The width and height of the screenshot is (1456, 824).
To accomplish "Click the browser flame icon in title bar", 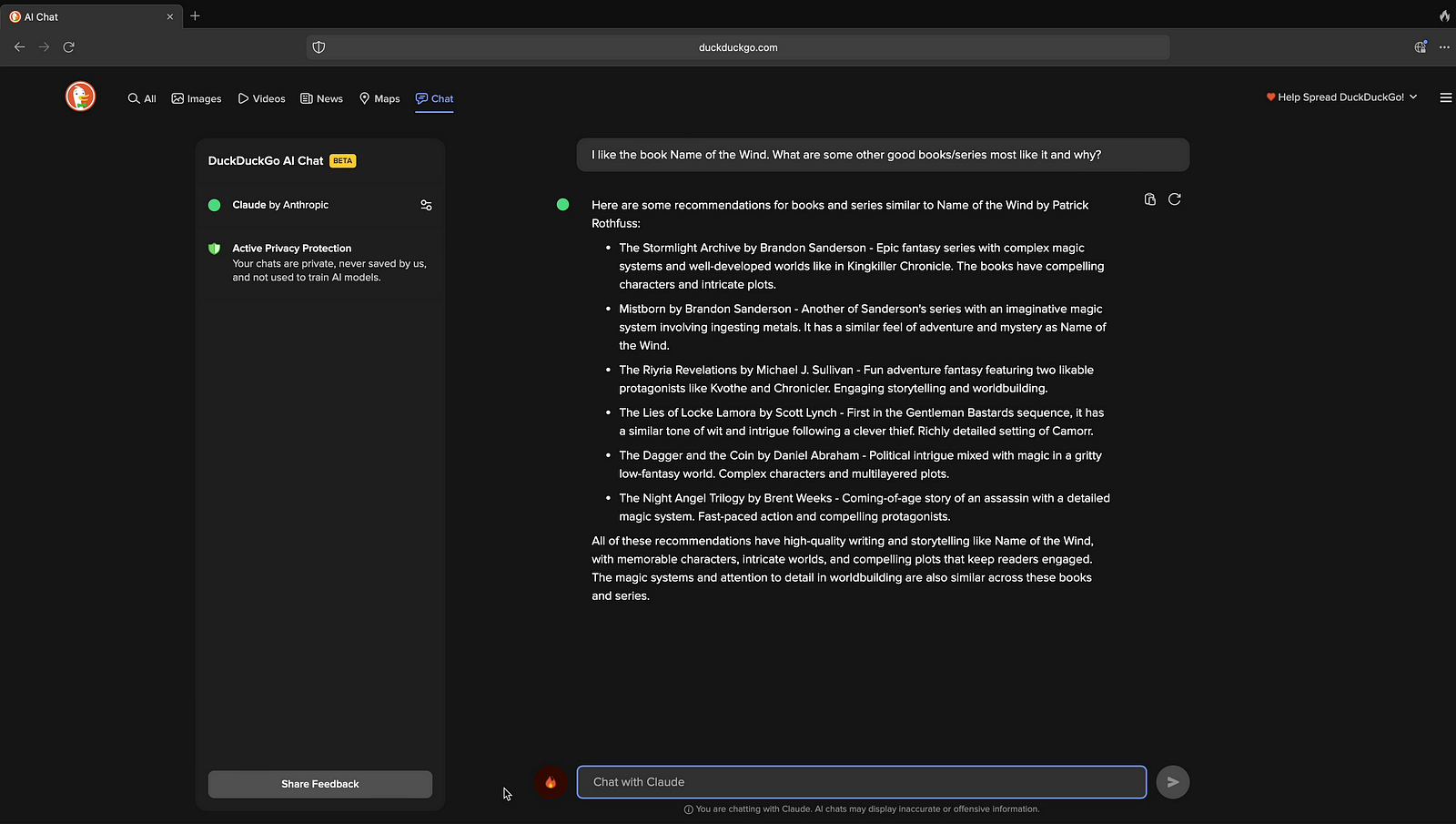I will pyautogui.click(x=1444, y=16).
